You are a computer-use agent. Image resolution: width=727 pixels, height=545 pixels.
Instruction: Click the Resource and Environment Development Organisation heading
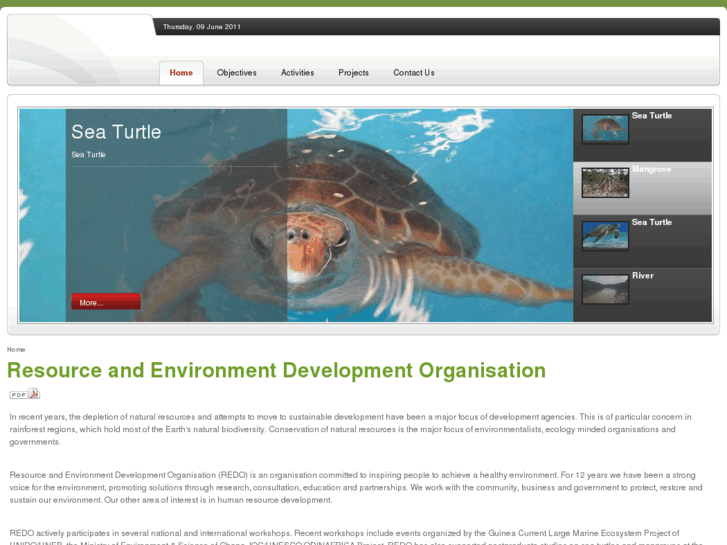(x=276, y=371)
